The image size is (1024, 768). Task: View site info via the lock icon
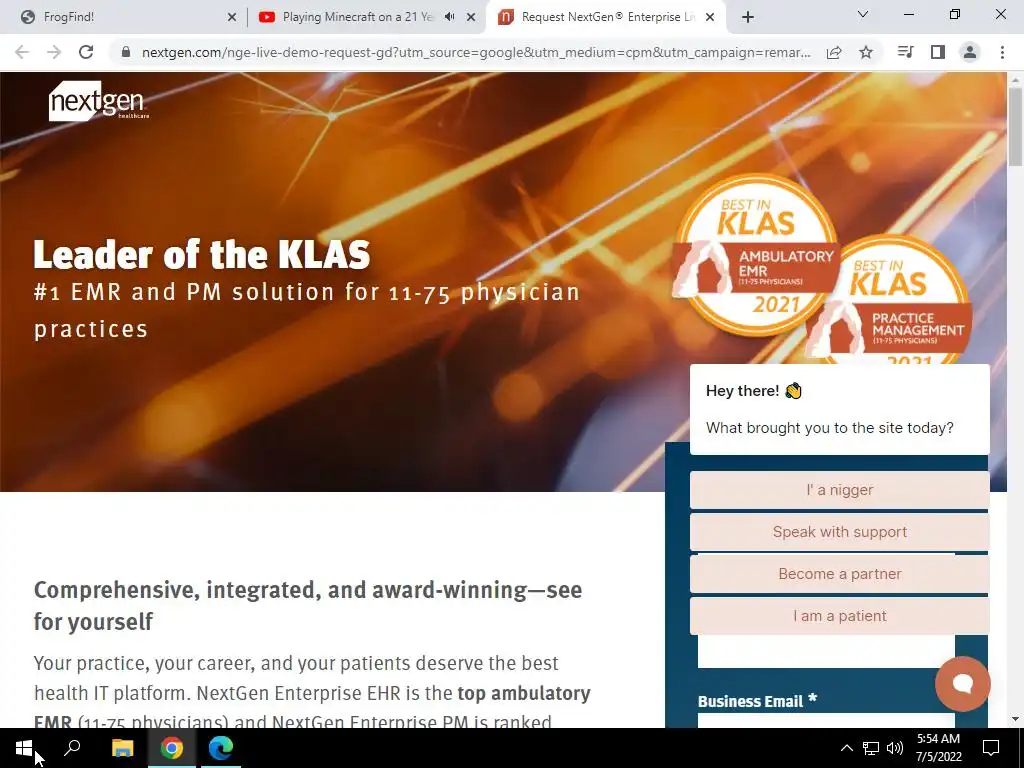pos(126,52)
